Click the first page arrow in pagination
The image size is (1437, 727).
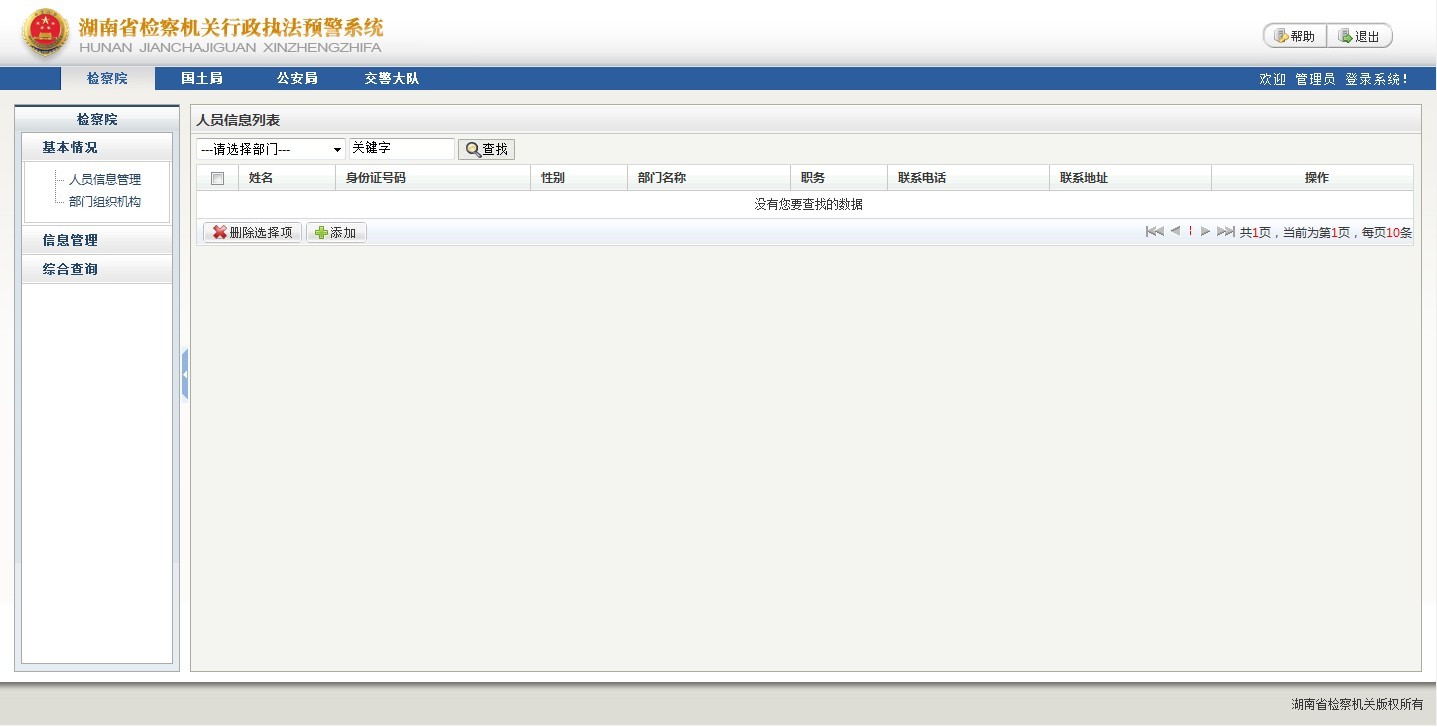click(1154, 232)
